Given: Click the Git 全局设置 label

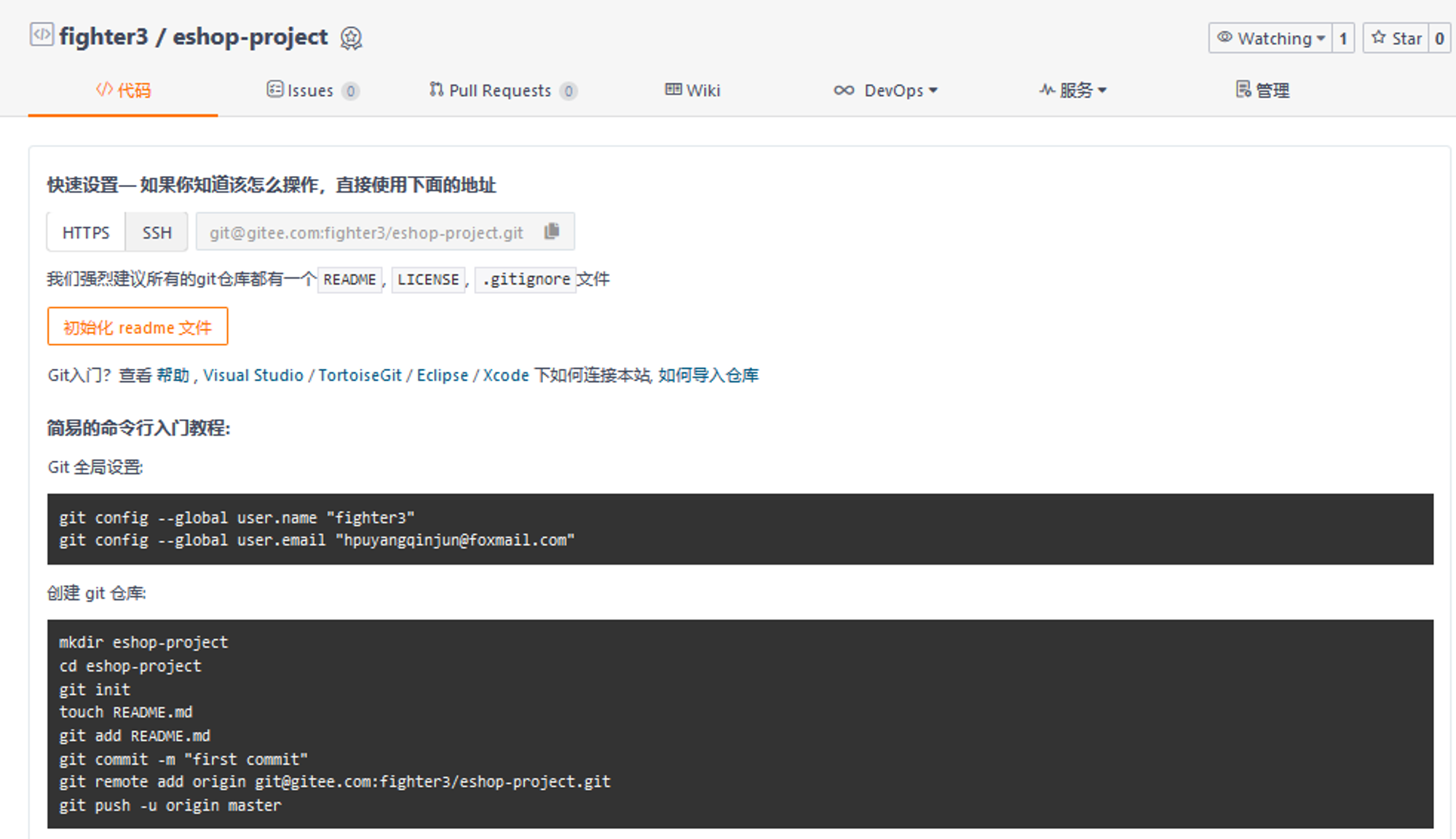Looking at the screenshot, I should click(95, 467).
